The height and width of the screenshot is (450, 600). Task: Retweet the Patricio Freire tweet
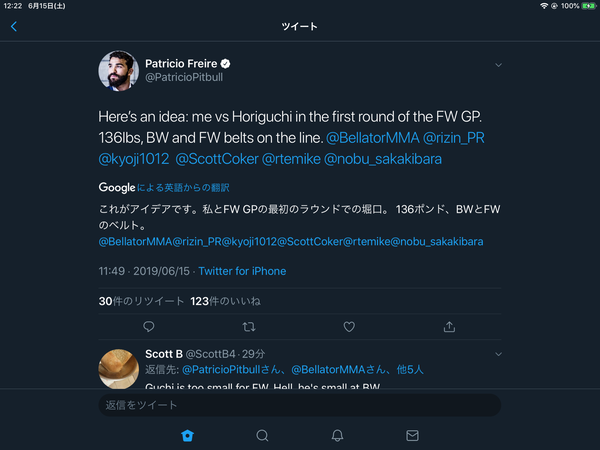[x=249, y=326]
